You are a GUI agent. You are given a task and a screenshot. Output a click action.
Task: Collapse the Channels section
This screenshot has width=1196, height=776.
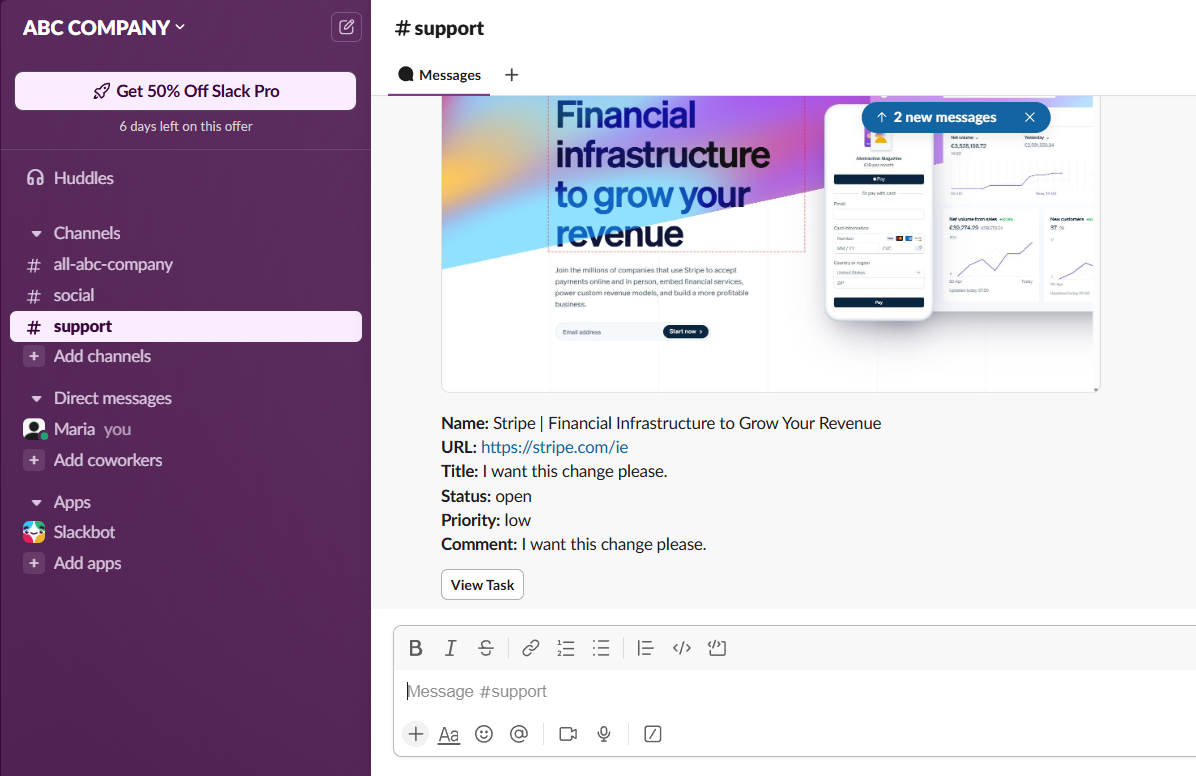click(36, 233)
